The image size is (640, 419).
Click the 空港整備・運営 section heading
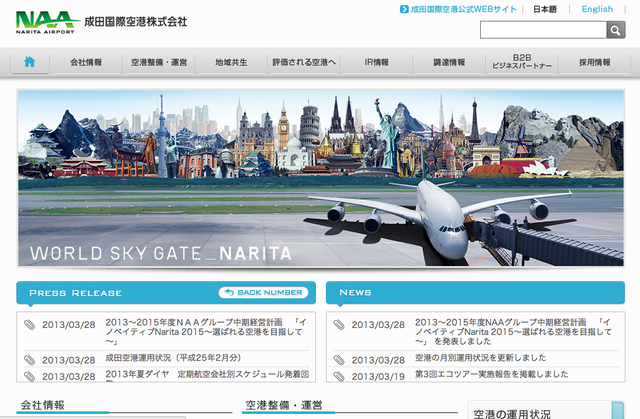(284, 405)
